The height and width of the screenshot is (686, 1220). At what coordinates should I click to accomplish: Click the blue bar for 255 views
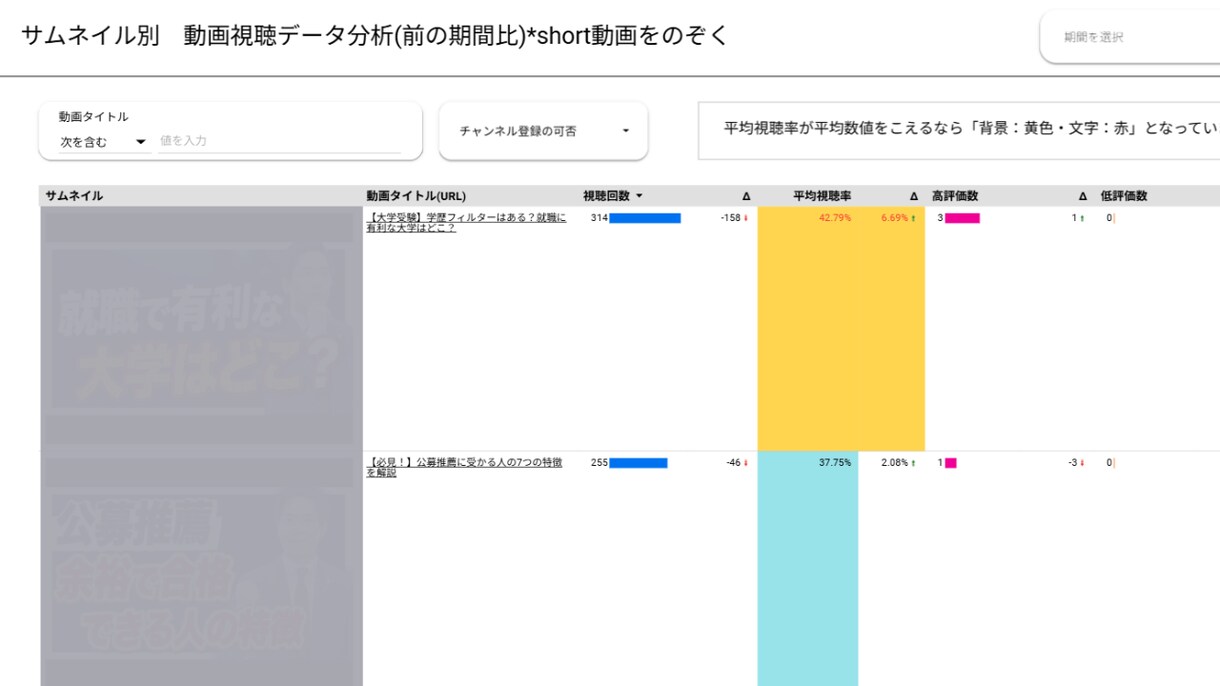point(638,463)
